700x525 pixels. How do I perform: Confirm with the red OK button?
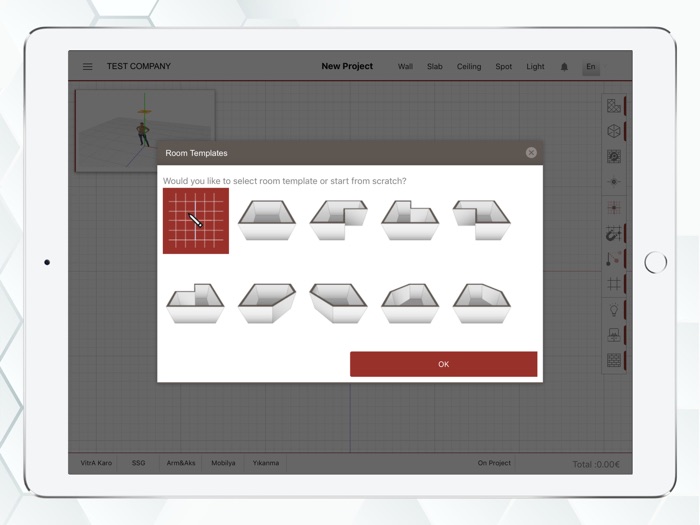(443, 364)
